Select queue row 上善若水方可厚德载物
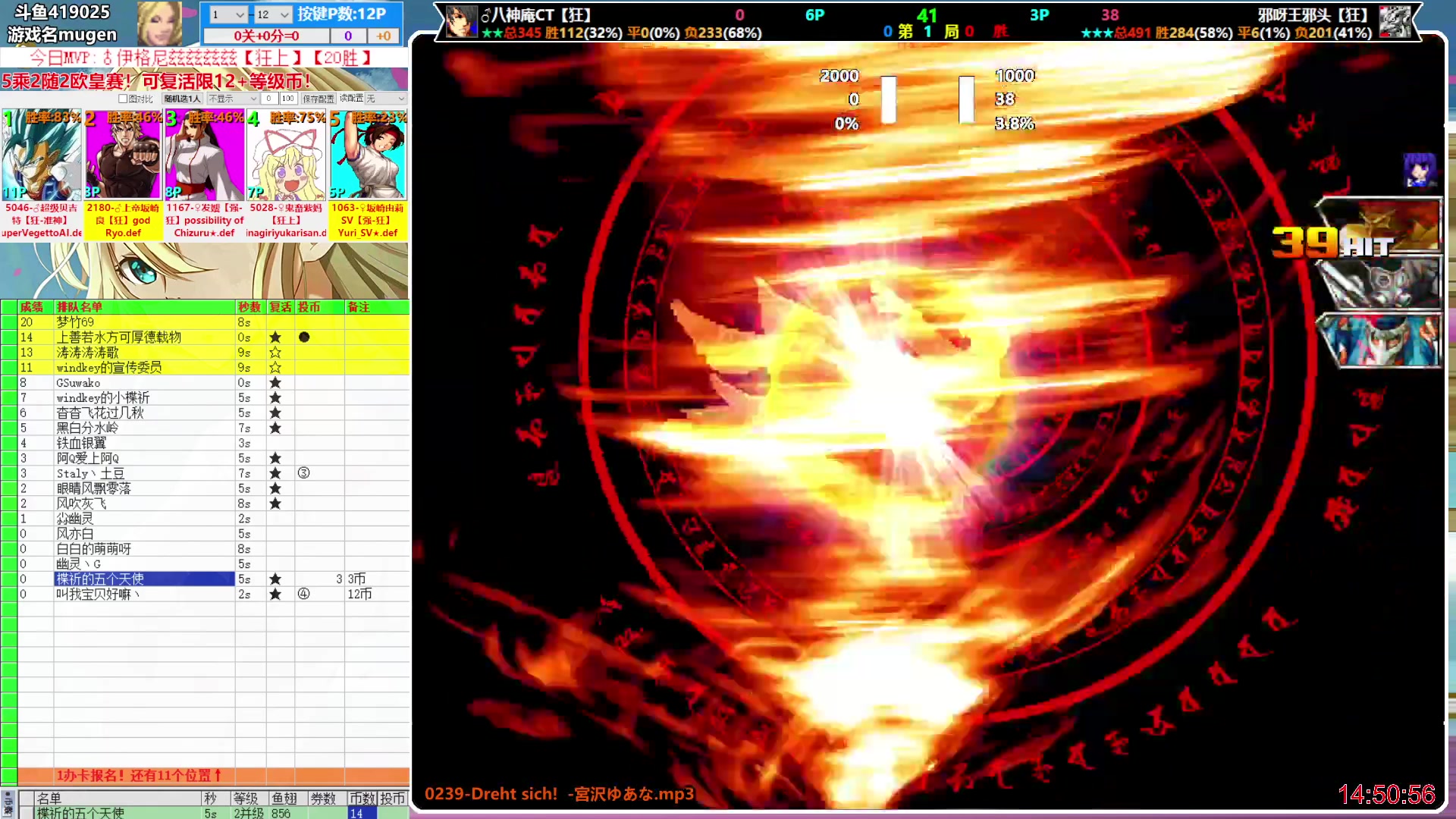The width and height of the screenshot is (1456, 819). click(205, 337)
